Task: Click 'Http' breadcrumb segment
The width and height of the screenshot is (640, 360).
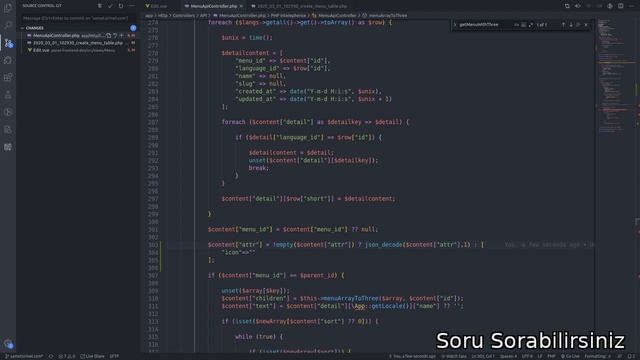Action: (162, 16)
